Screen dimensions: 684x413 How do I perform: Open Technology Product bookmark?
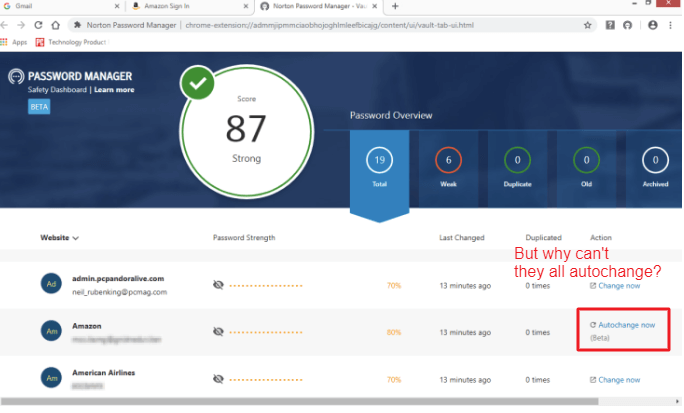tap(71, 42)
